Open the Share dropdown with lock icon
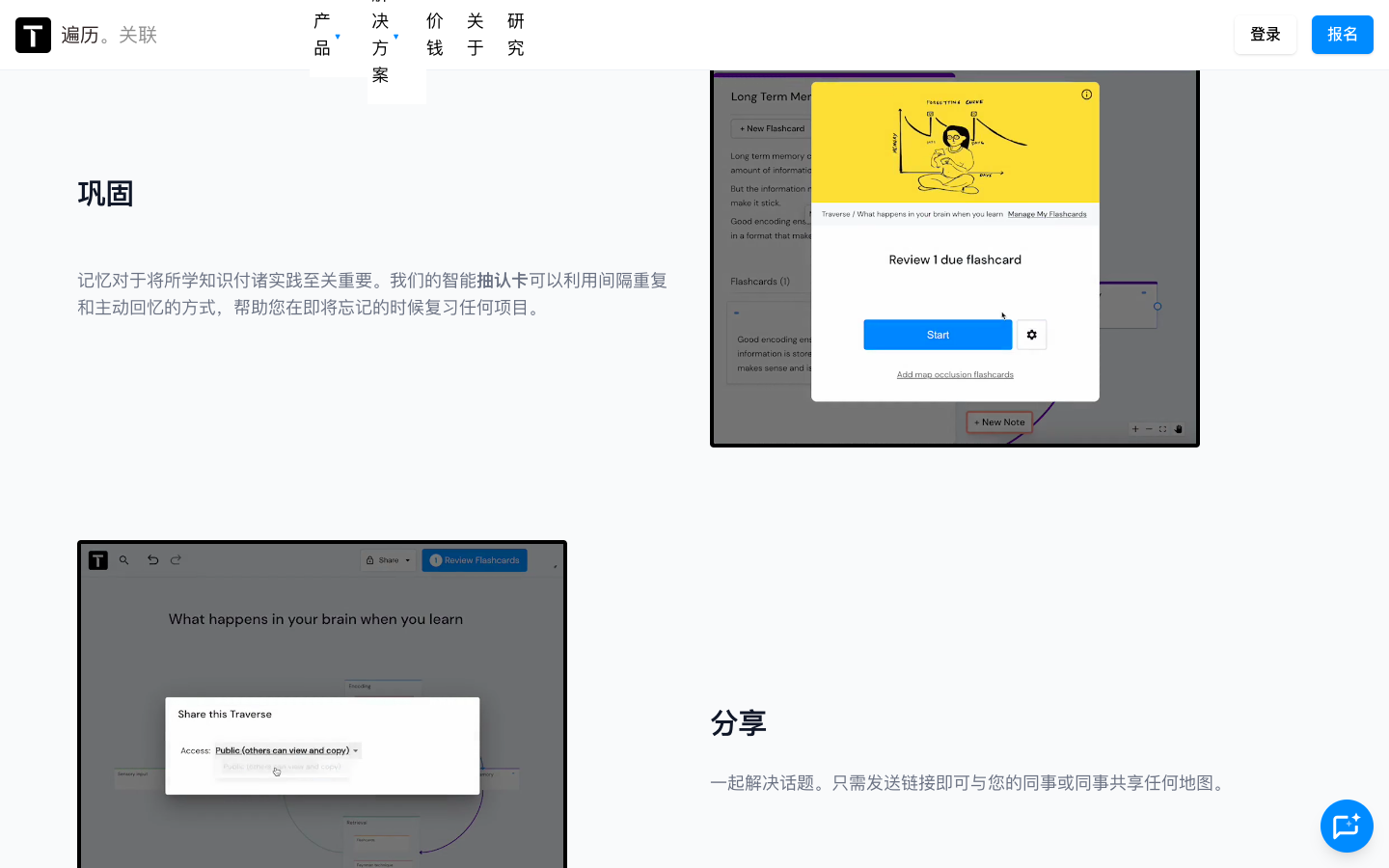This screenshot has width=1389, height=868. 389,560
